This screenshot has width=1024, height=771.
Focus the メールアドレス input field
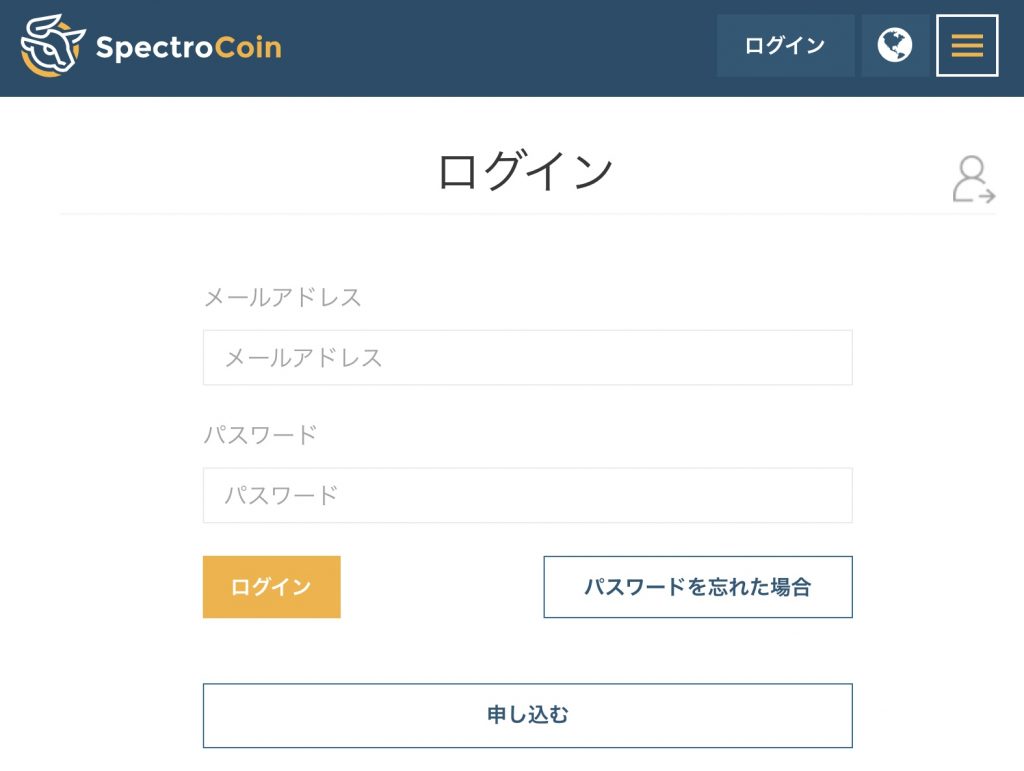point(528,358)
